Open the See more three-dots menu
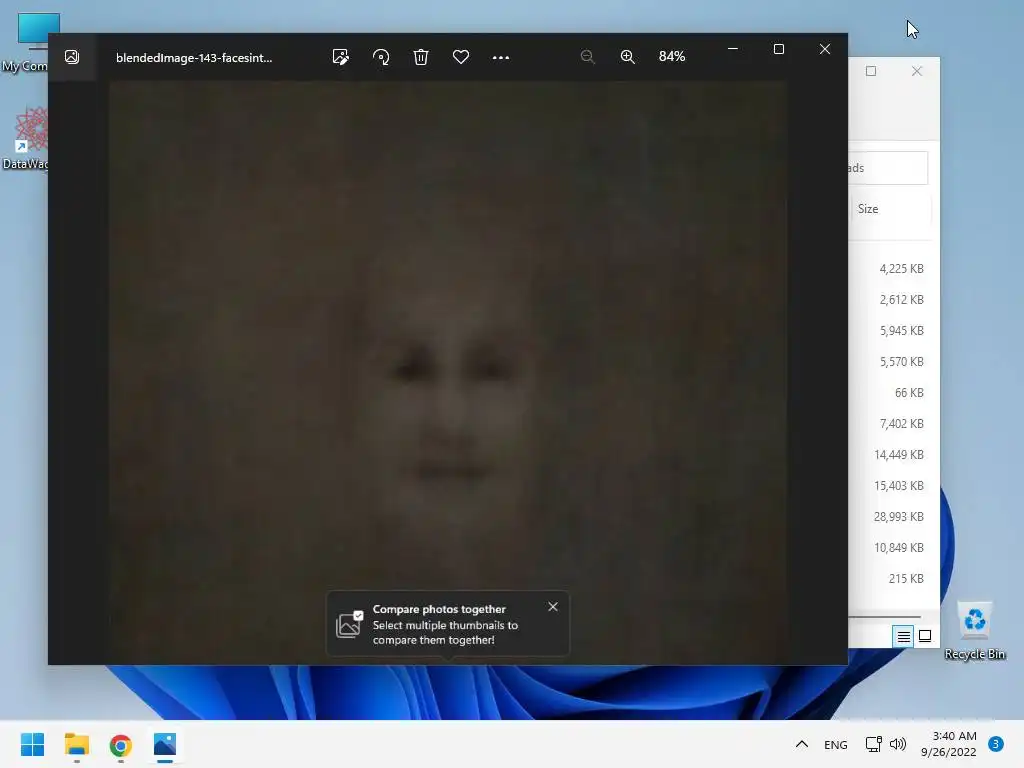 pos(501,57)
